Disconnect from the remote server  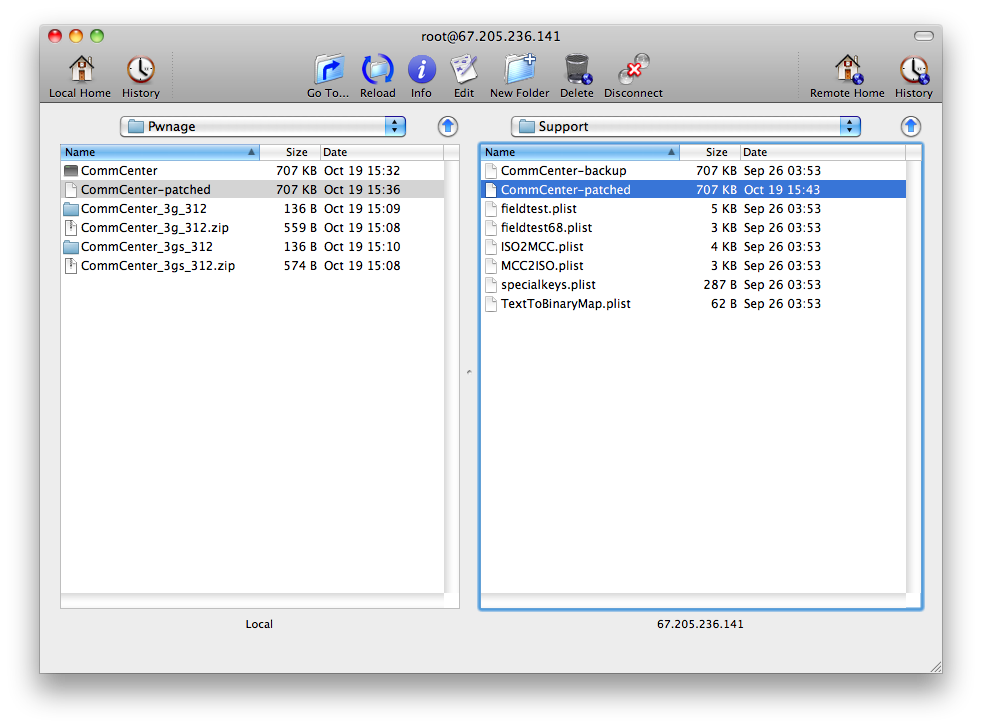click(633, 70)
